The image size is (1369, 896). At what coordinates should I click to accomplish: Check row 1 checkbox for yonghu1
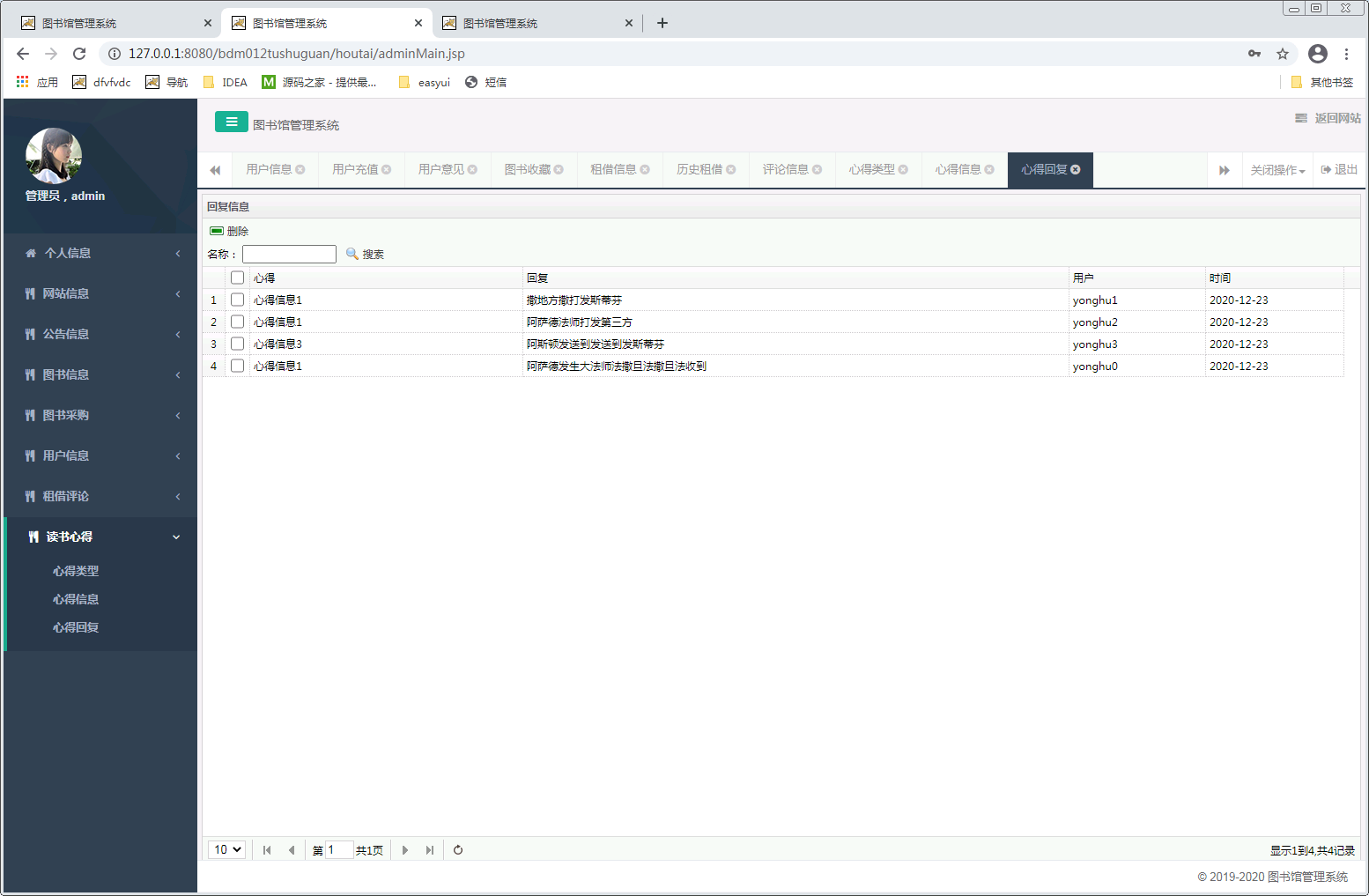click(237, 300)
